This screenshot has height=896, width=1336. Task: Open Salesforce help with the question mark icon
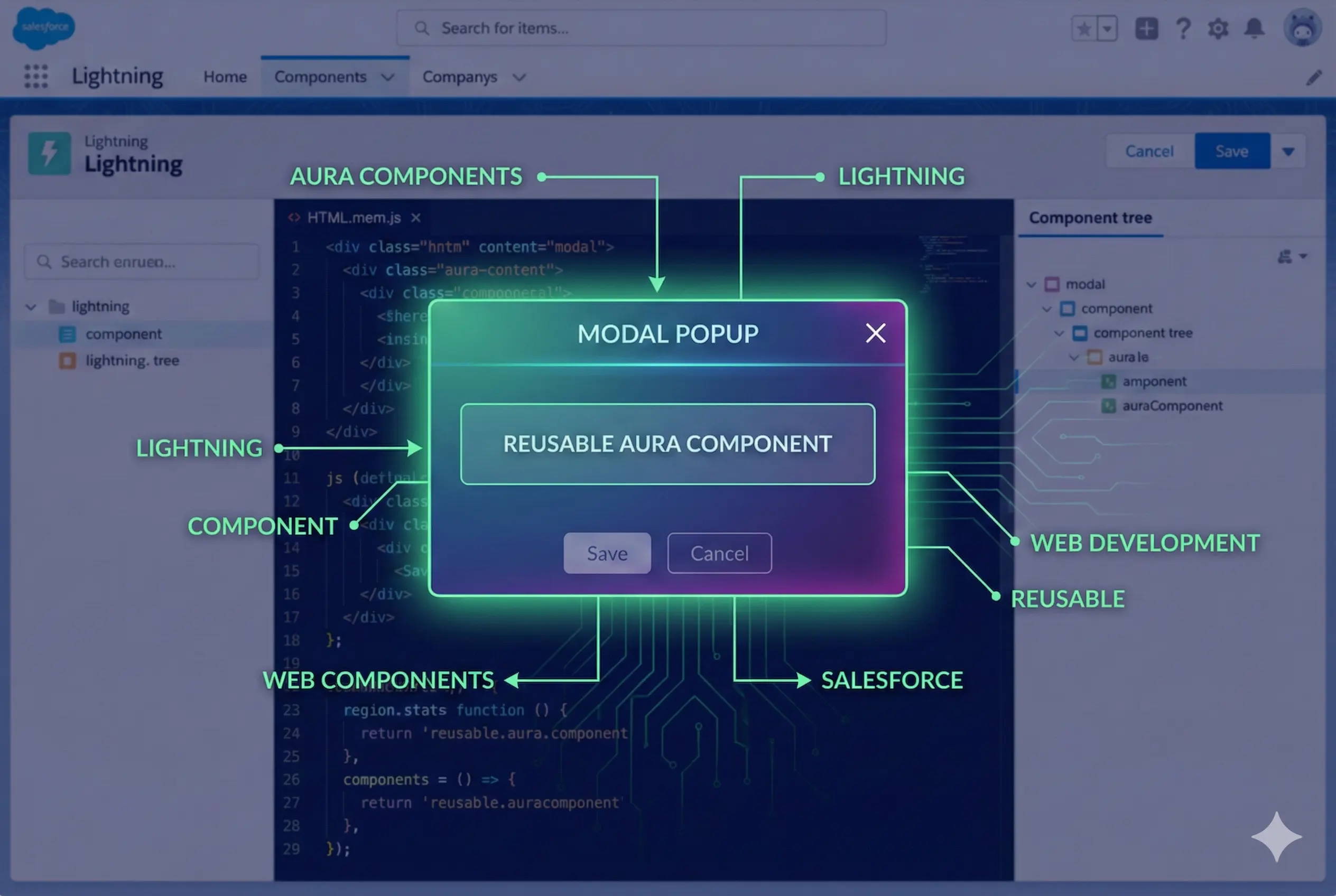1183,27
